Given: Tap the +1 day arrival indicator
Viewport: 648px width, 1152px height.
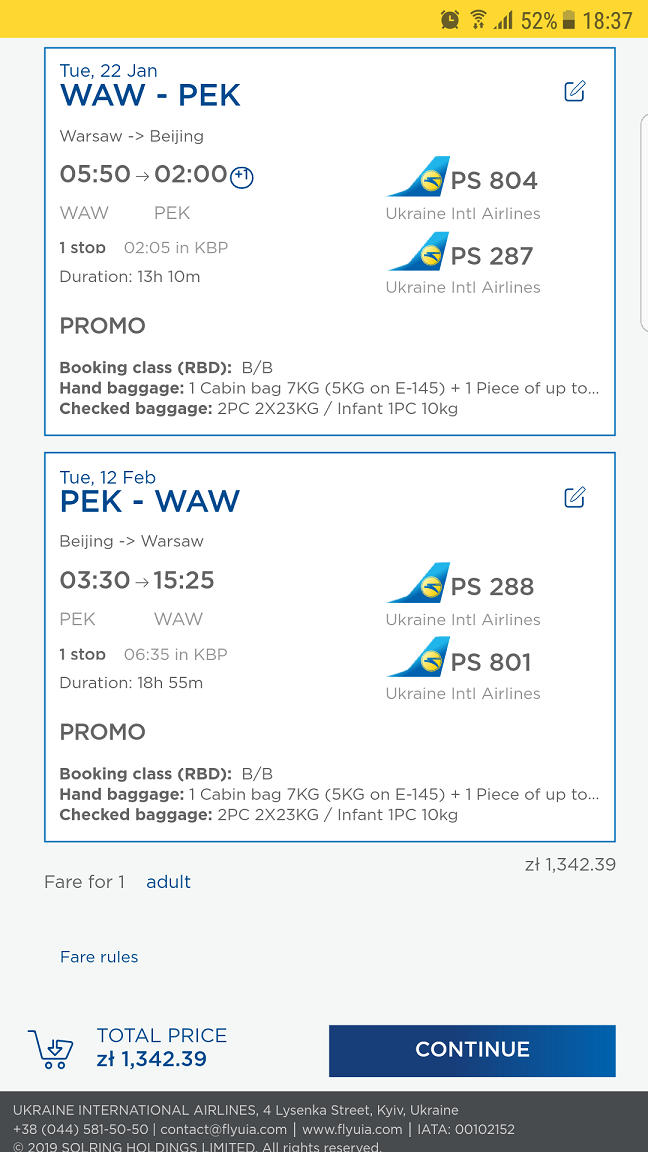Looking at the screenshot, I should point(242,177).
